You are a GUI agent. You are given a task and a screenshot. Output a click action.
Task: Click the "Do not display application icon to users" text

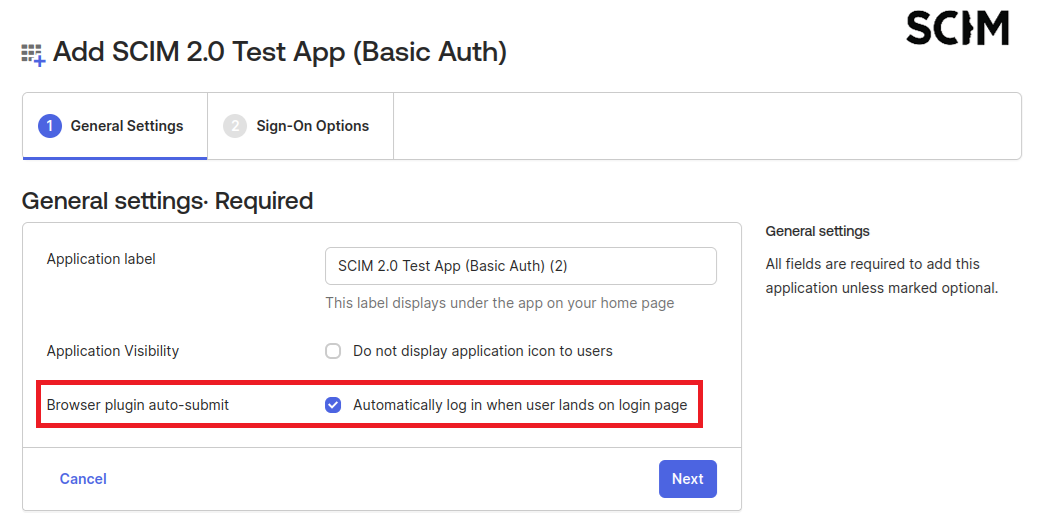click(x=482, y=351)
